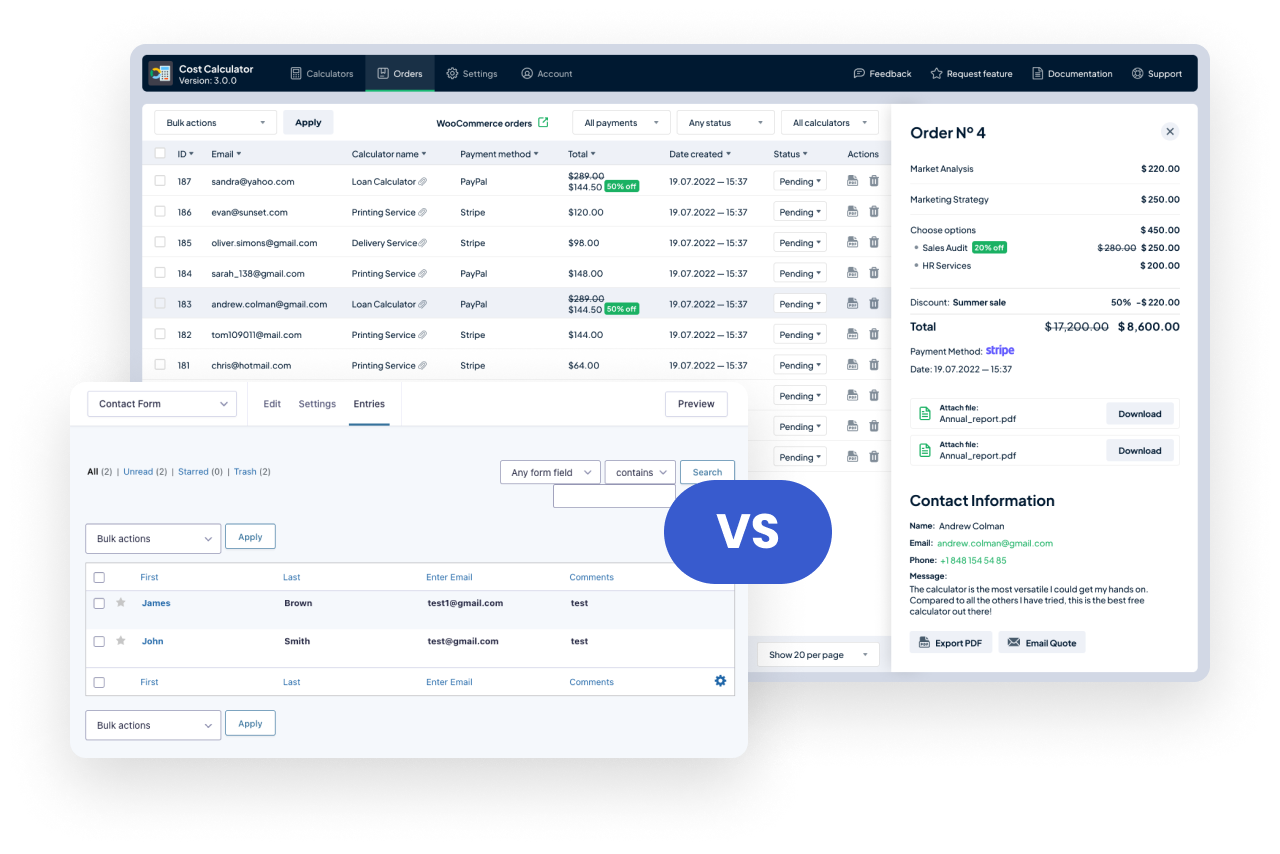Image resolution: width=1280 pixels, height=854 pixels.
Task: Star the James Brown entry
Action: [x=121, y=603]
